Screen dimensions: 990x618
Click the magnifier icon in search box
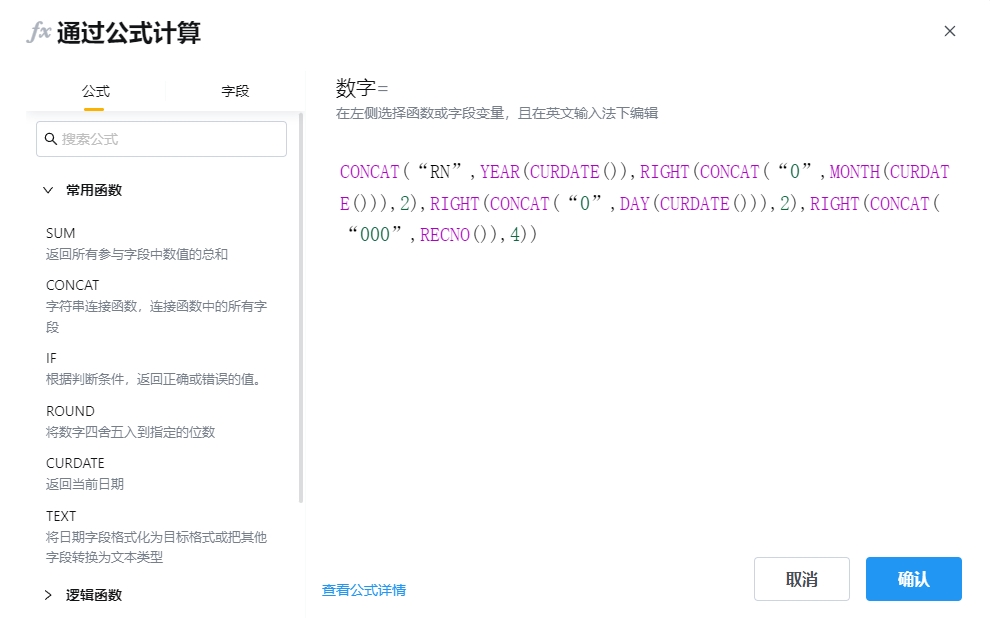[x=50, y=139]
